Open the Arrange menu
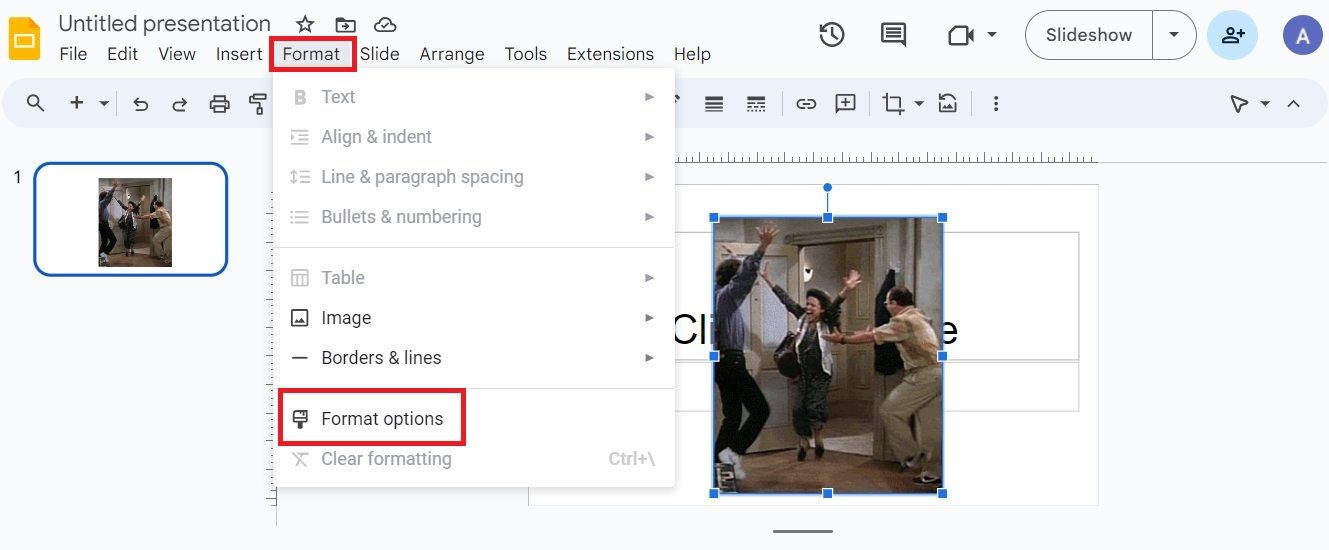 click(x=452, y=54)
